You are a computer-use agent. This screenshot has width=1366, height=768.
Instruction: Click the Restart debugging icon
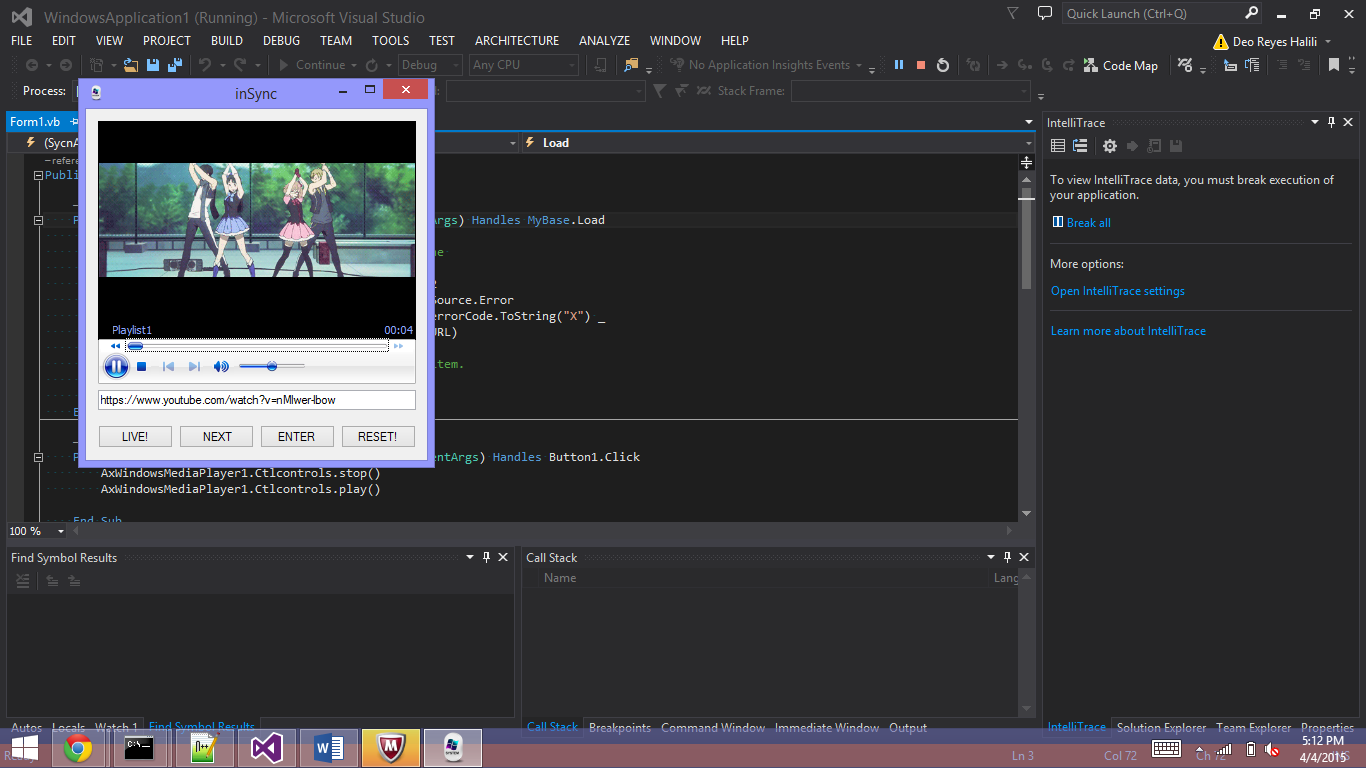coord(943,65)
